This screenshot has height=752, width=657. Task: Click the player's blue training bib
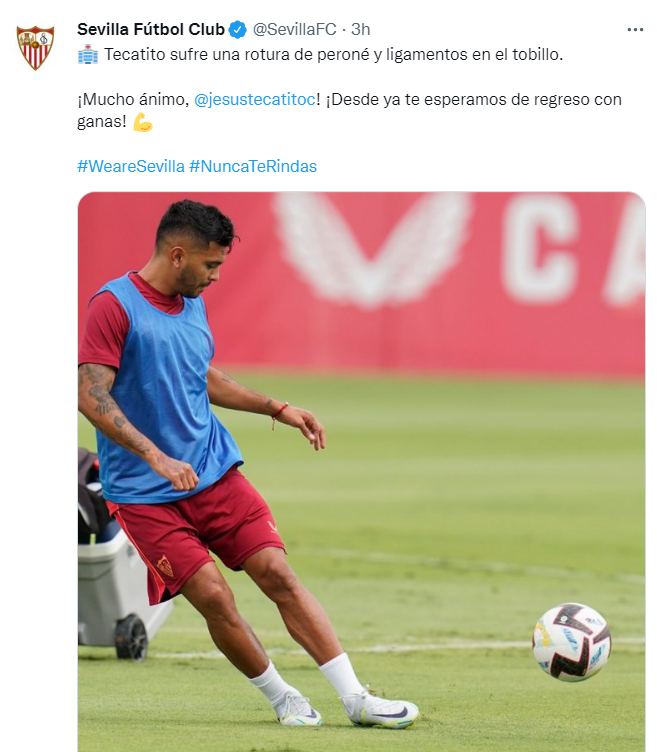coord(163,388)
